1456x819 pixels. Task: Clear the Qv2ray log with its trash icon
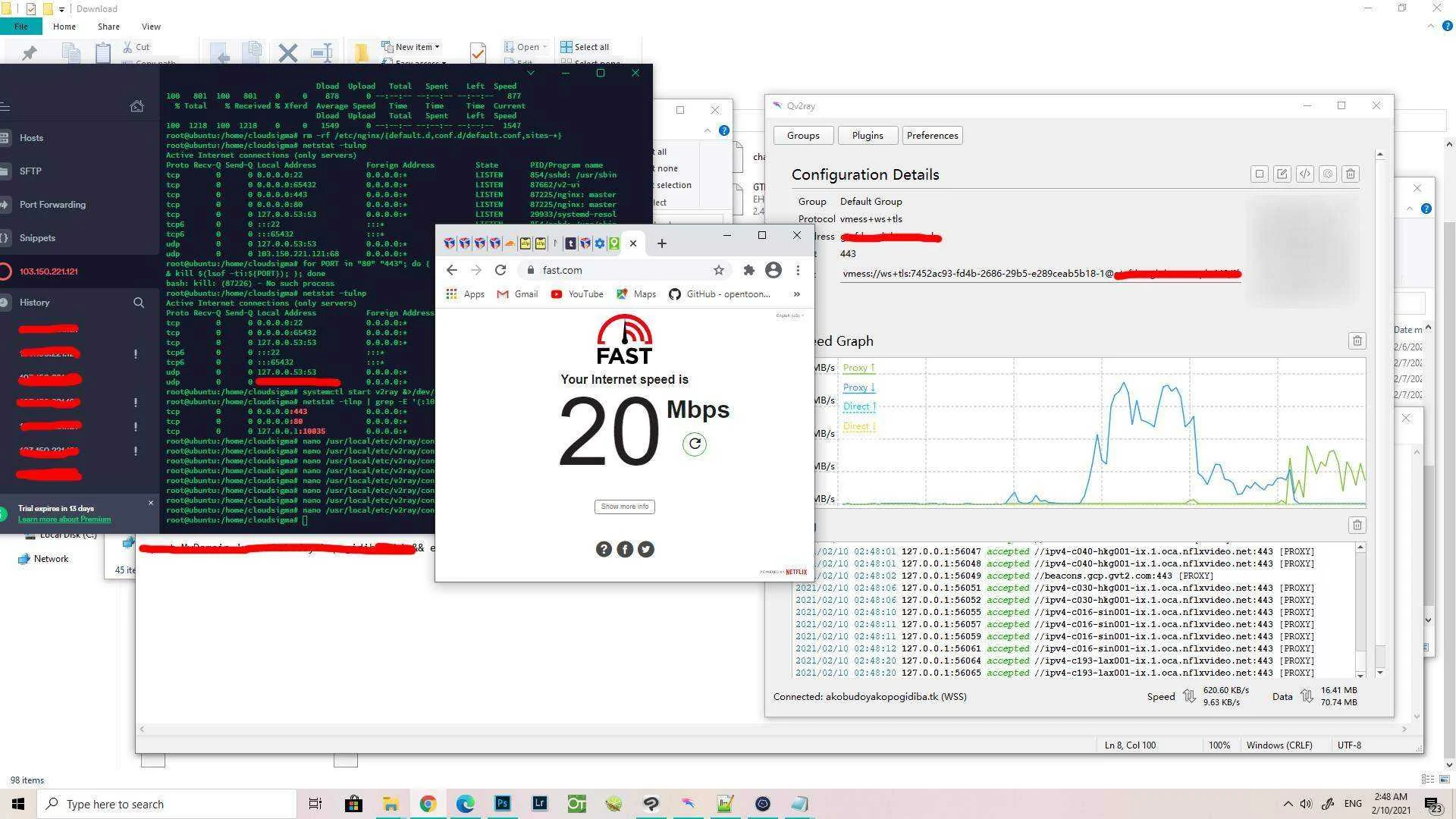click(x=1357, y=525)
